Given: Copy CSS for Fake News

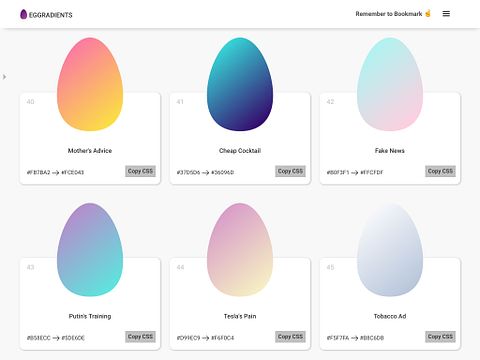Looking at the screenshot, I should click(x=440, y=171).
